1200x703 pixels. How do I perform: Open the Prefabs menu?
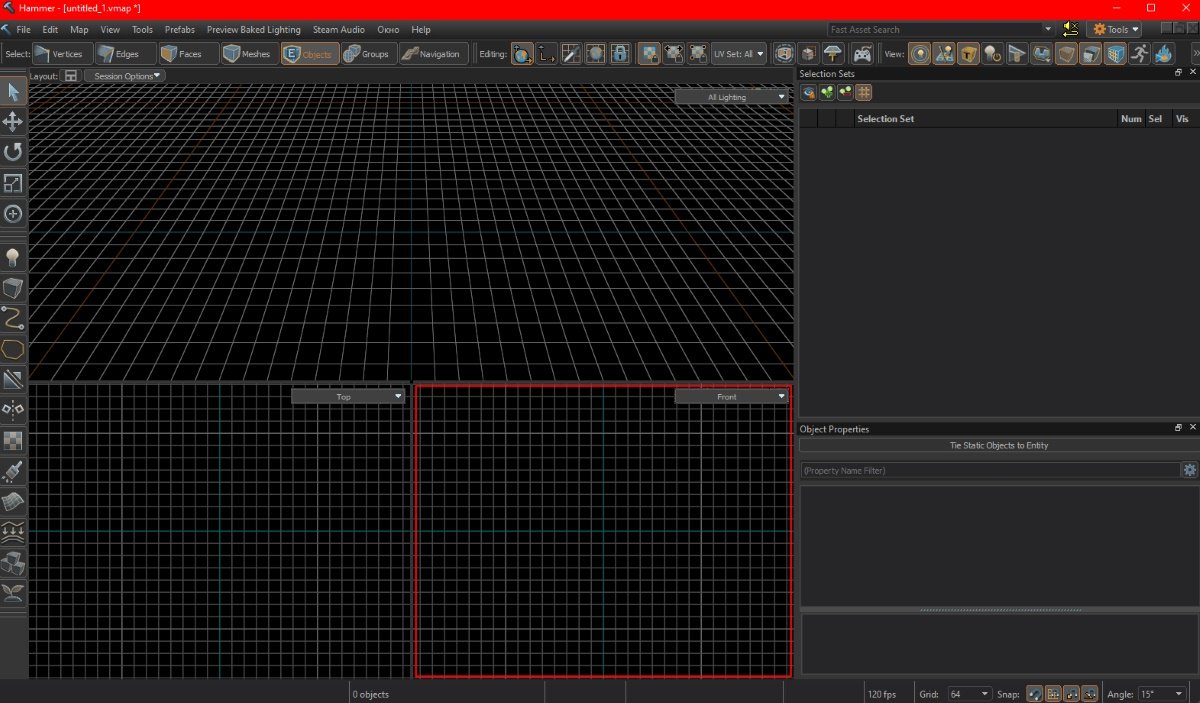click(180, 30)
